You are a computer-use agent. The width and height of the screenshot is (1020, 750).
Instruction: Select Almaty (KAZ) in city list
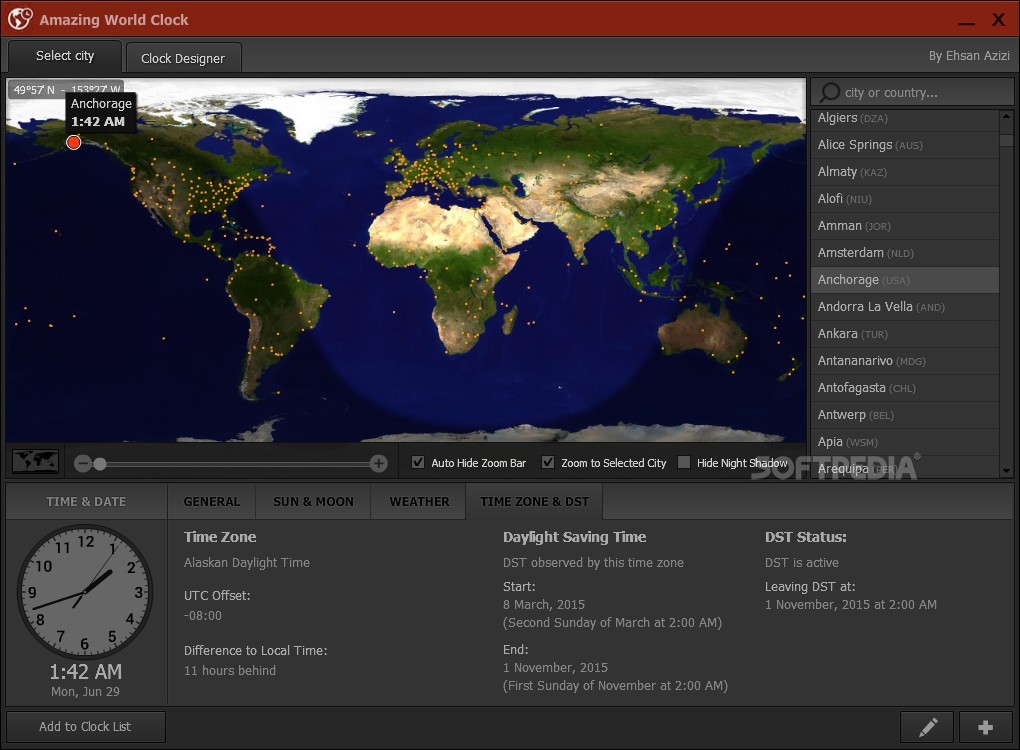pyautogui.click(x=904, y=172)
